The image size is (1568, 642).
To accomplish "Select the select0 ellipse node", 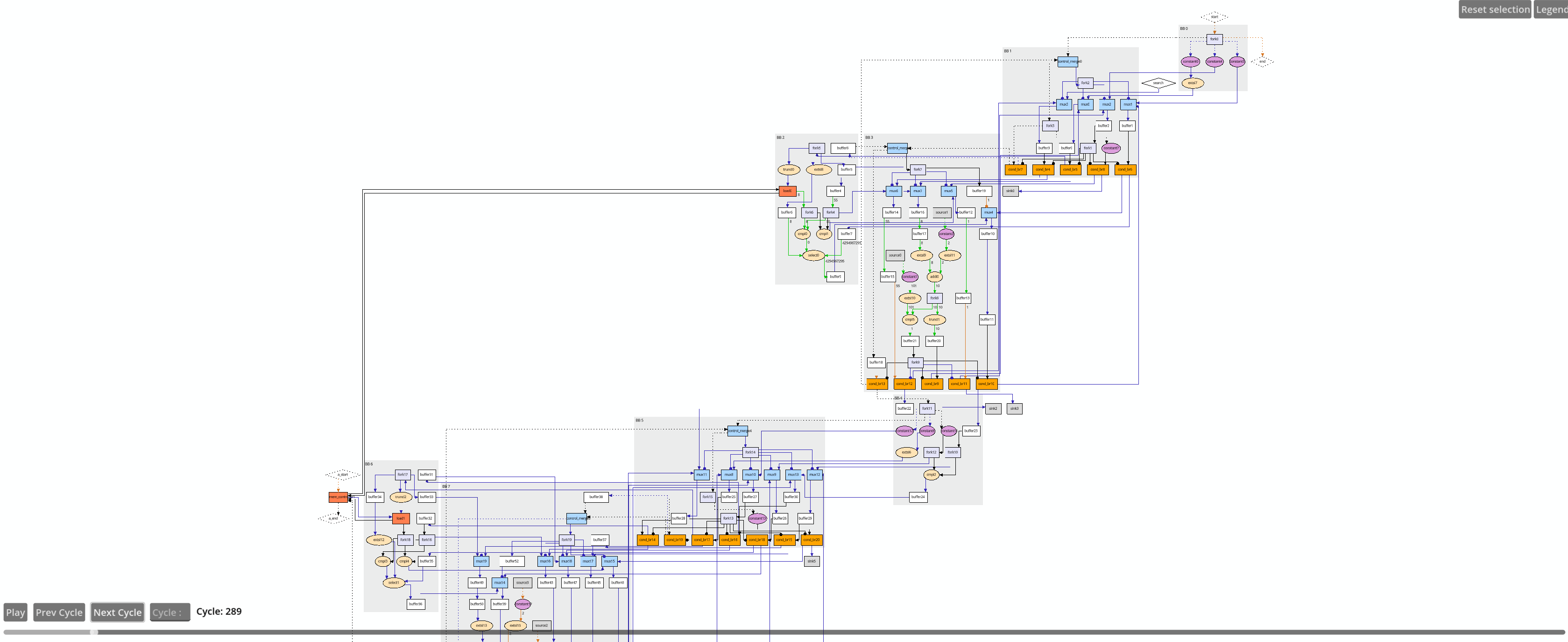I will pyautogui.click(x=814, y=255).
